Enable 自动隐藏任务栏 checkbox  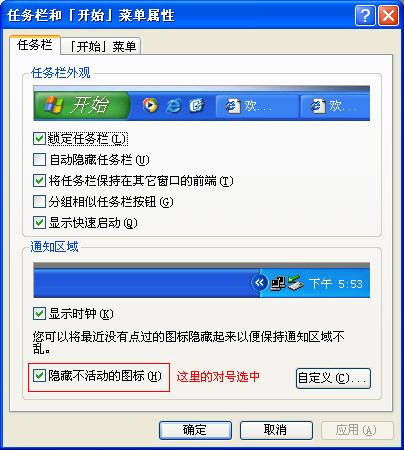39,159
